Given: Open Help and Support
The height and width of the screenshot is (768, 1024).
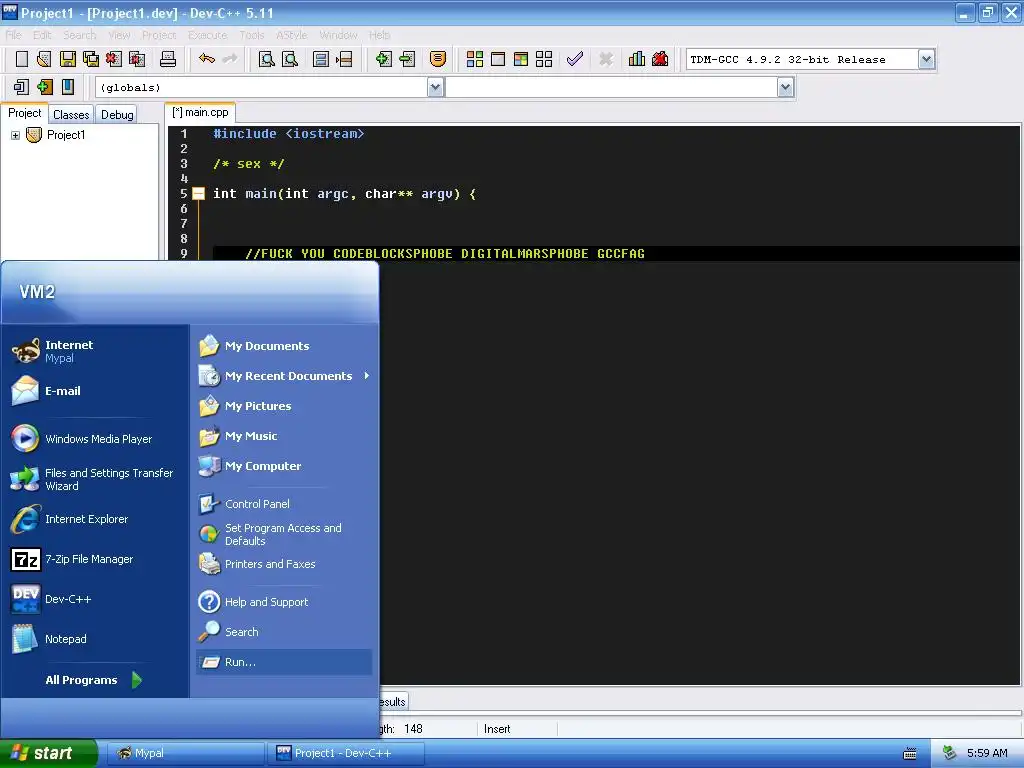Looking at the screenshot, I should 285,602.
